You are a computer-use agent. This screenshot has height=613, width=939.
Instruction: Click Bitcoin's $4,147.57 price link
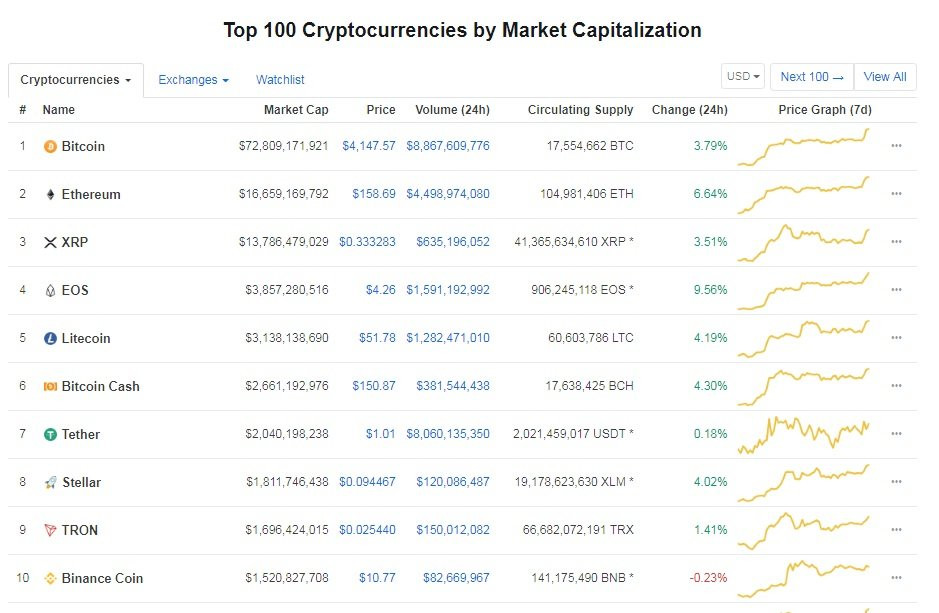coord(368,146)
